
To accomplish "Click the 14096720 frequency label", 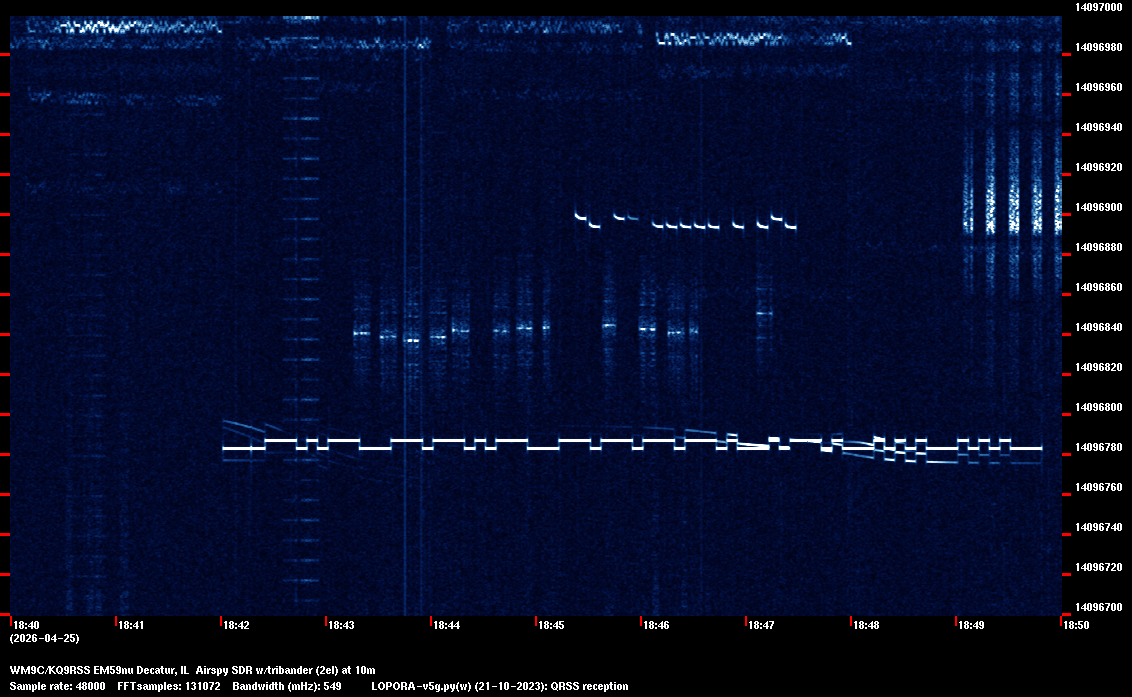I will point(1099,567).
